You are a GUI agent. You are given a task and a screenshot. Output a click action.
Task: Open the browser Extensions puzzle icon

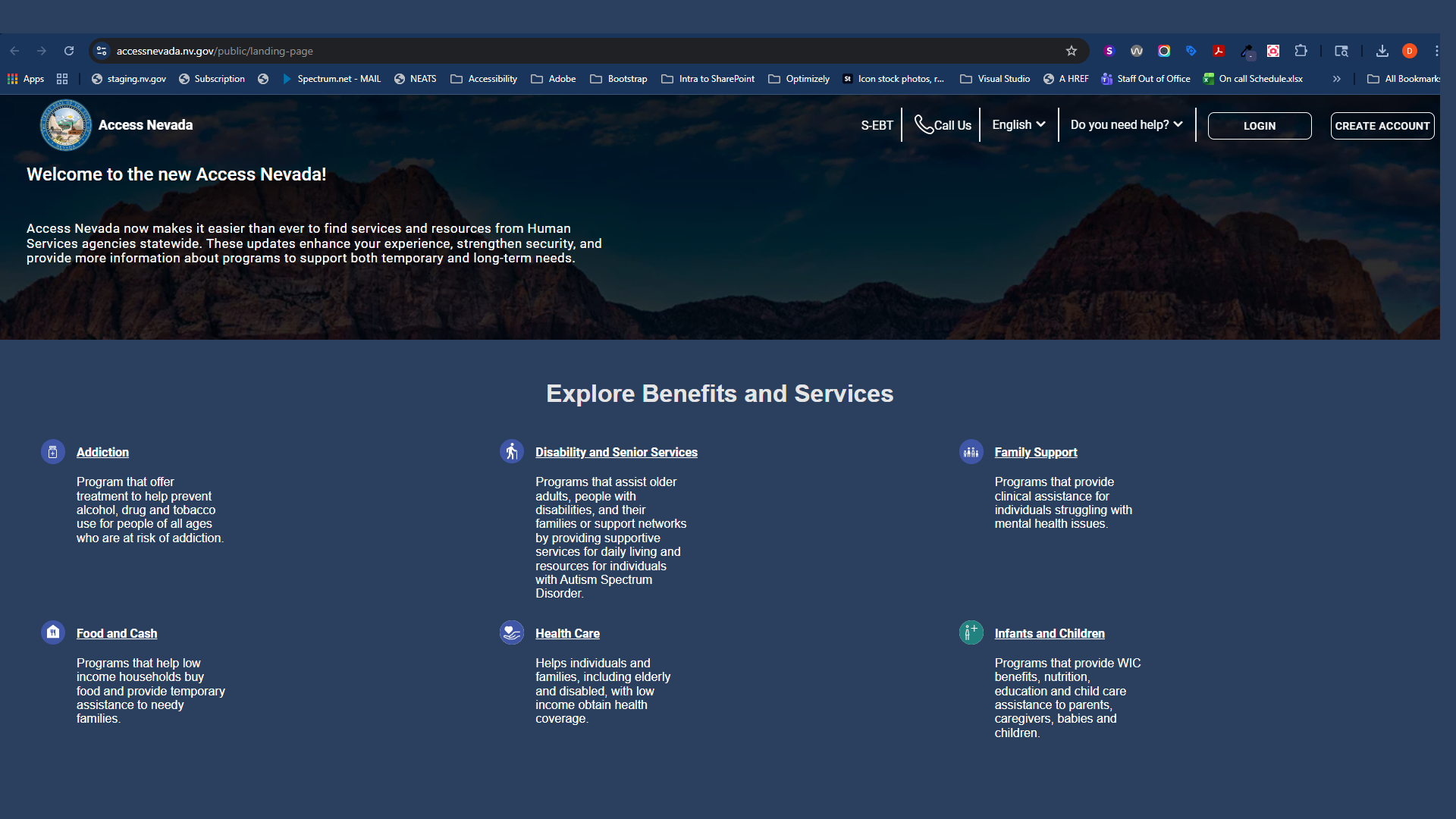[1301, 51]
